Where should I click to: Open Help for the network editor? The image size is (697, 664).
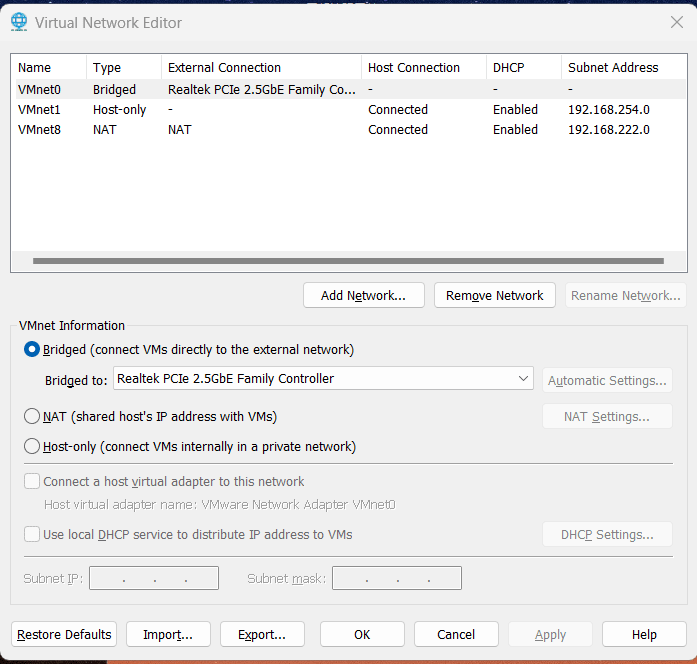[x=645, y=634]
